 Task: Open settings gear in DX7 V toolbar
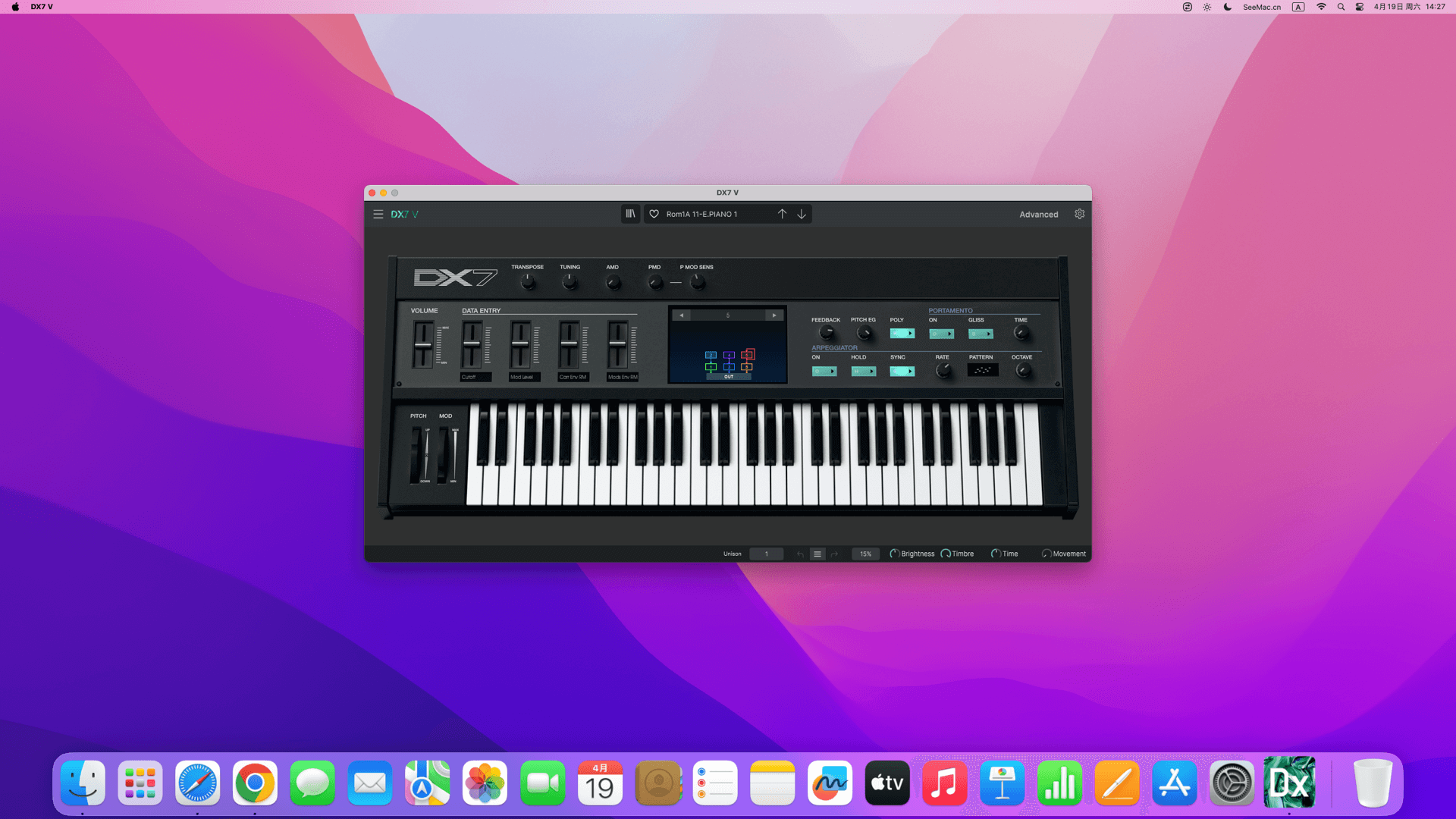pyautogui.click(x=1080, y=214)
